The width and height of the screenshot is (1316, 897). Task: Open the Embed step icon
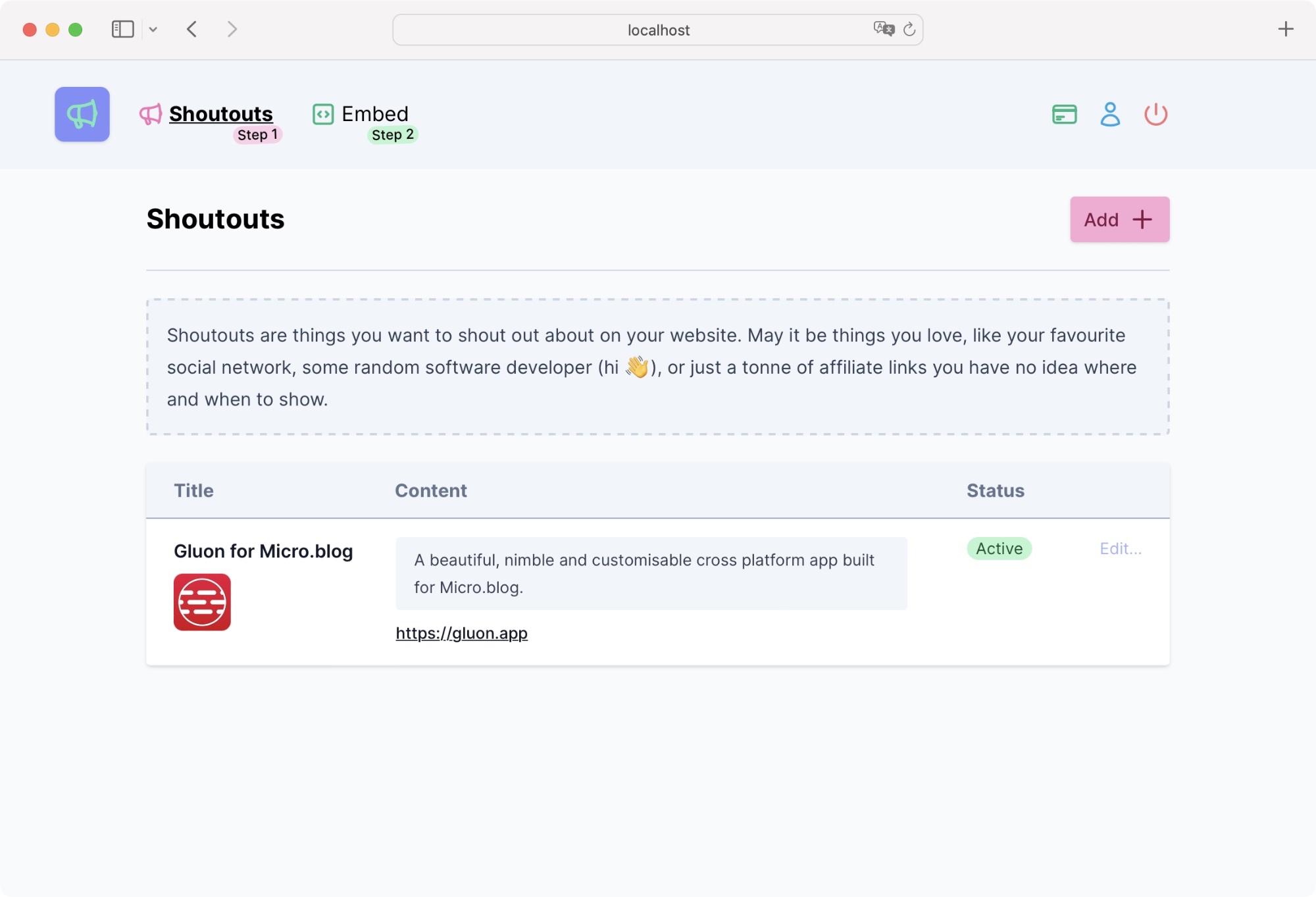click(x=322, y=113)
